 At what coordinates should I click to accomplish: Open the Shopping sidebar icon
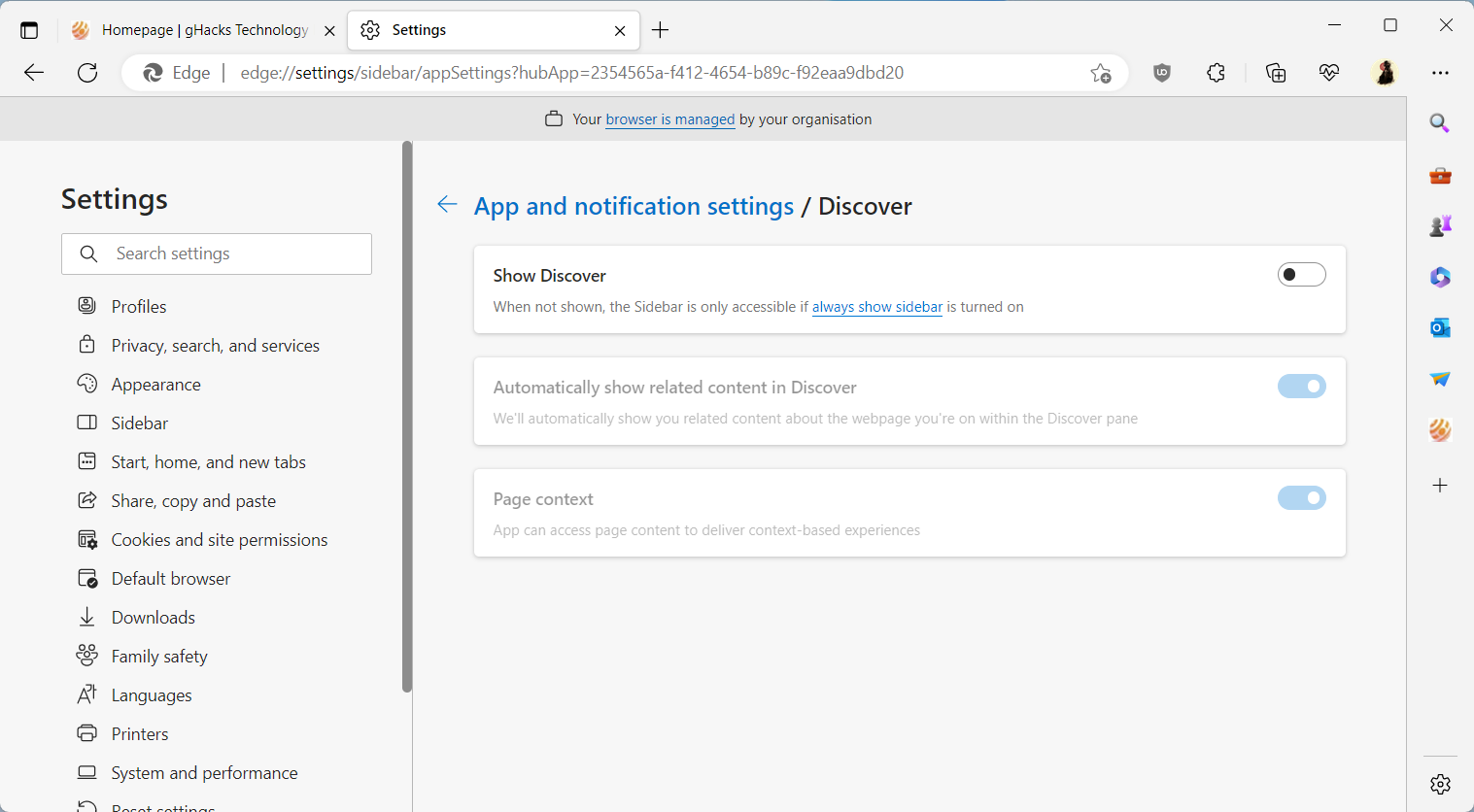[x=1440, y=176]
